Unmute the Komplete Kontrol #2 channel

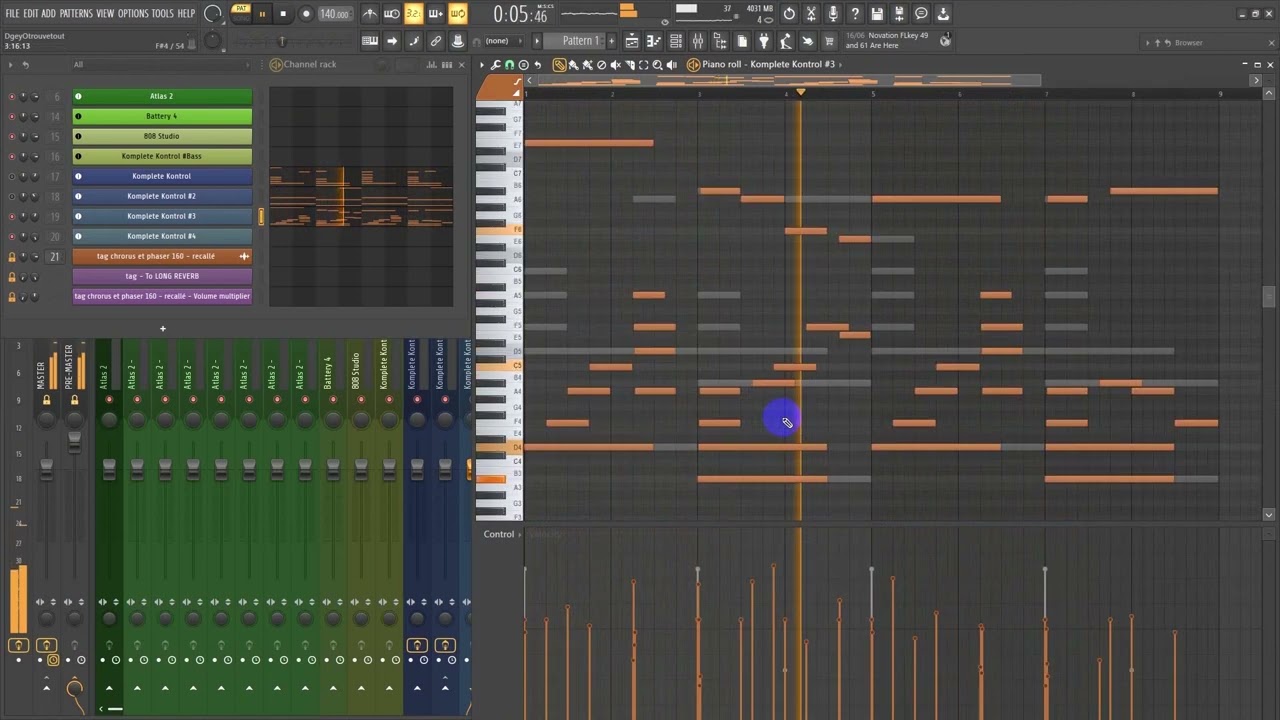coord(12,196)
